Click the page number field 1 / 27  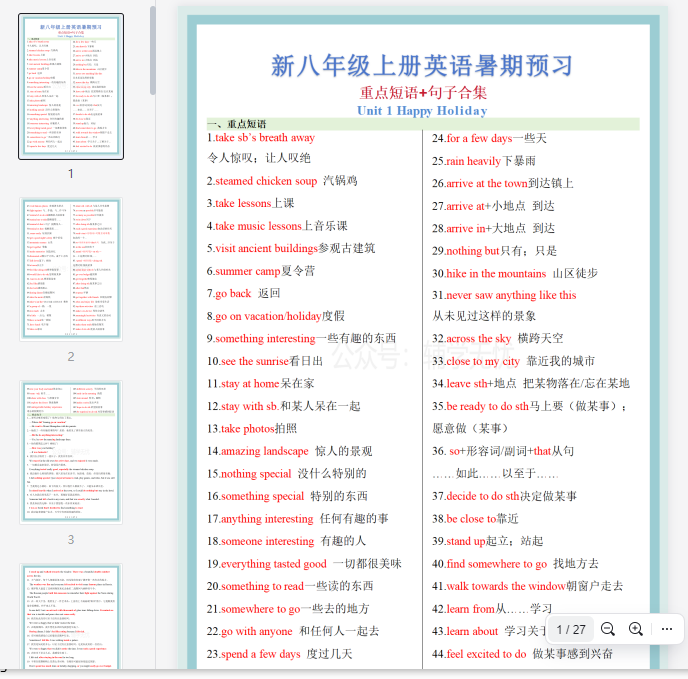coord(571,629)
